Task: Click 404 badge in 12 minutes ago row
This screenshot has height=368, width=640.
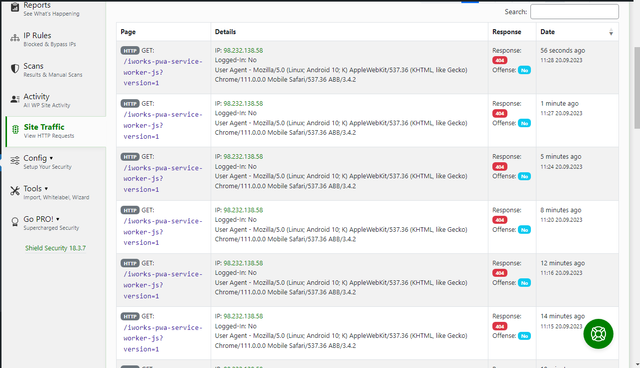Action: click(x=500, y=273)
